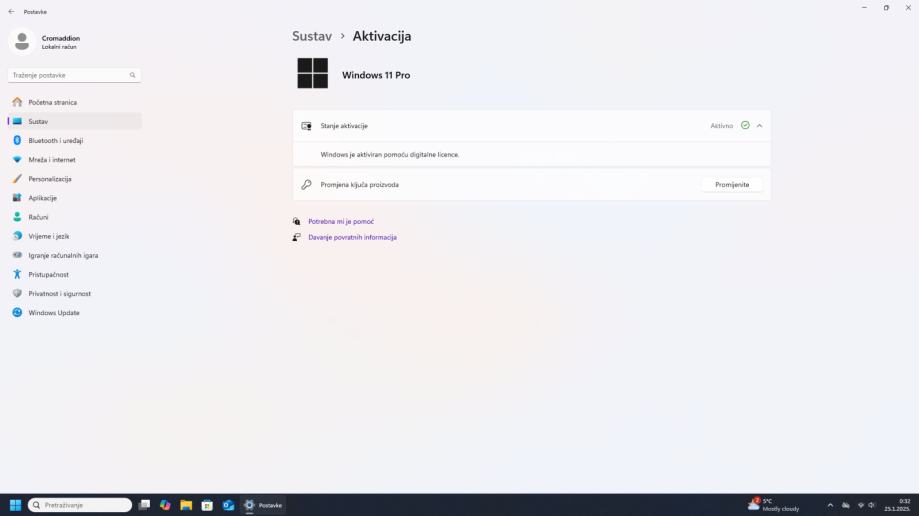Open the clock and date flyout
The height and width of the screenshot is (516, 919).
click(x=897, y=505)
